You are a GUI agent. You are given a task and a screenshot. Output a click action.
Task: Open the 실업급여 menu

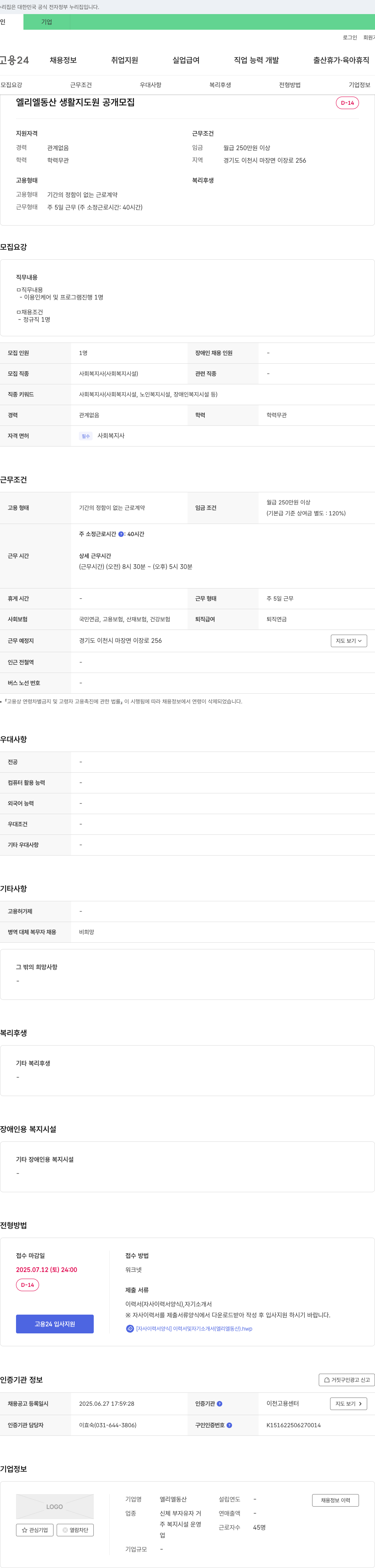186,60
